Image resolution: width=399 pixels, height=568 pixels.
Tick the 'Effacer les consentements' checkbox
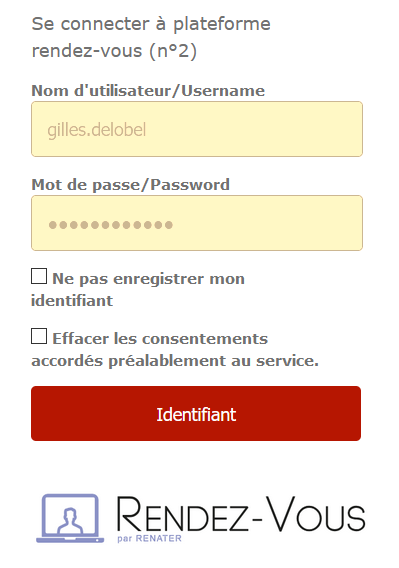tap(39, 336)
